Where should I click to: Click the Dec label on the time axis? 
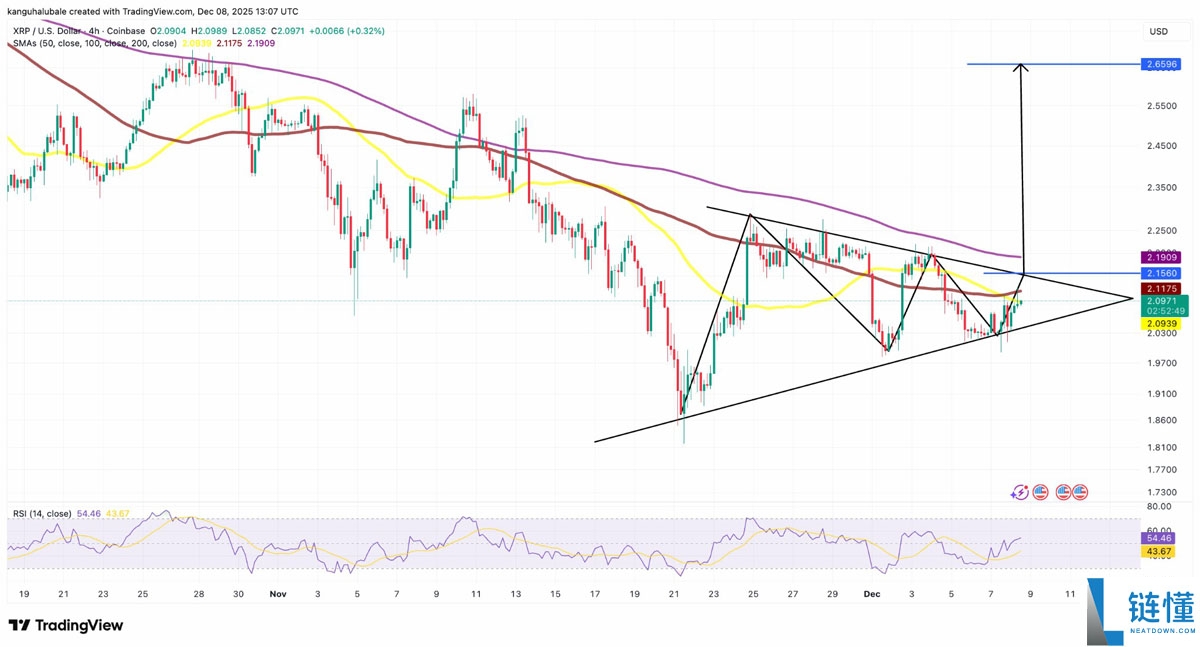click(x=872, y=593)
